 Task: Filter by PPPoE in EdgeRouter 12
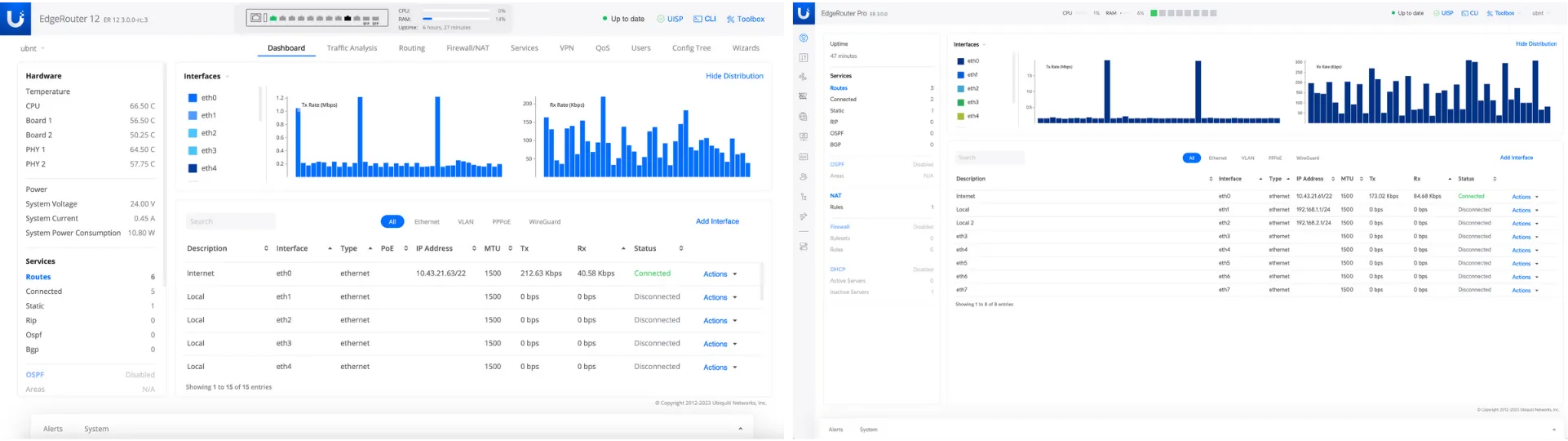click(501, 222)
